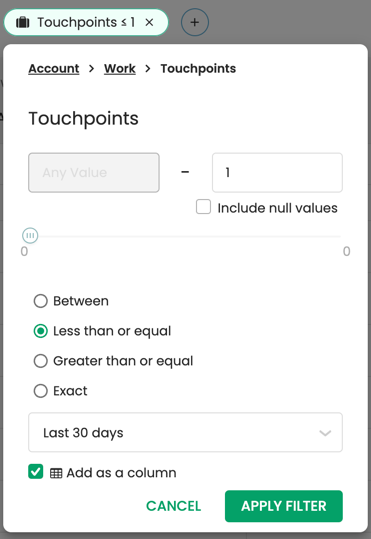Select the Between radio option
This screenshot has height=539, width=371.
41,301
